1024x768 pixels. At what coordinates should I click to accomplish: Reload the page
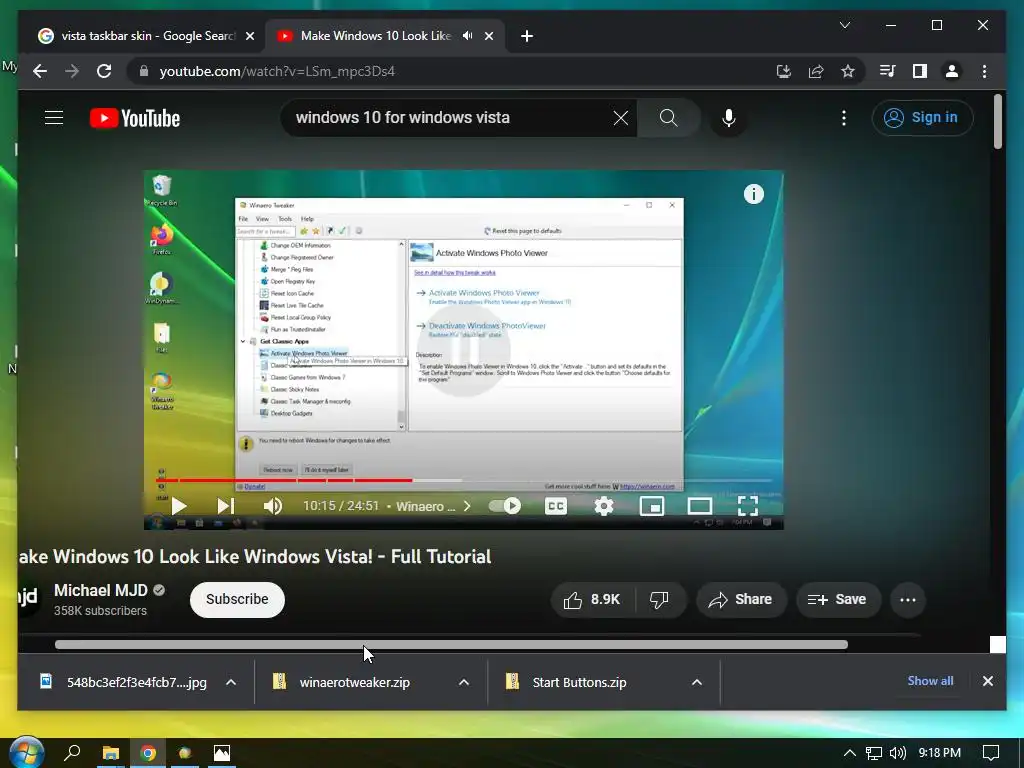104,71
